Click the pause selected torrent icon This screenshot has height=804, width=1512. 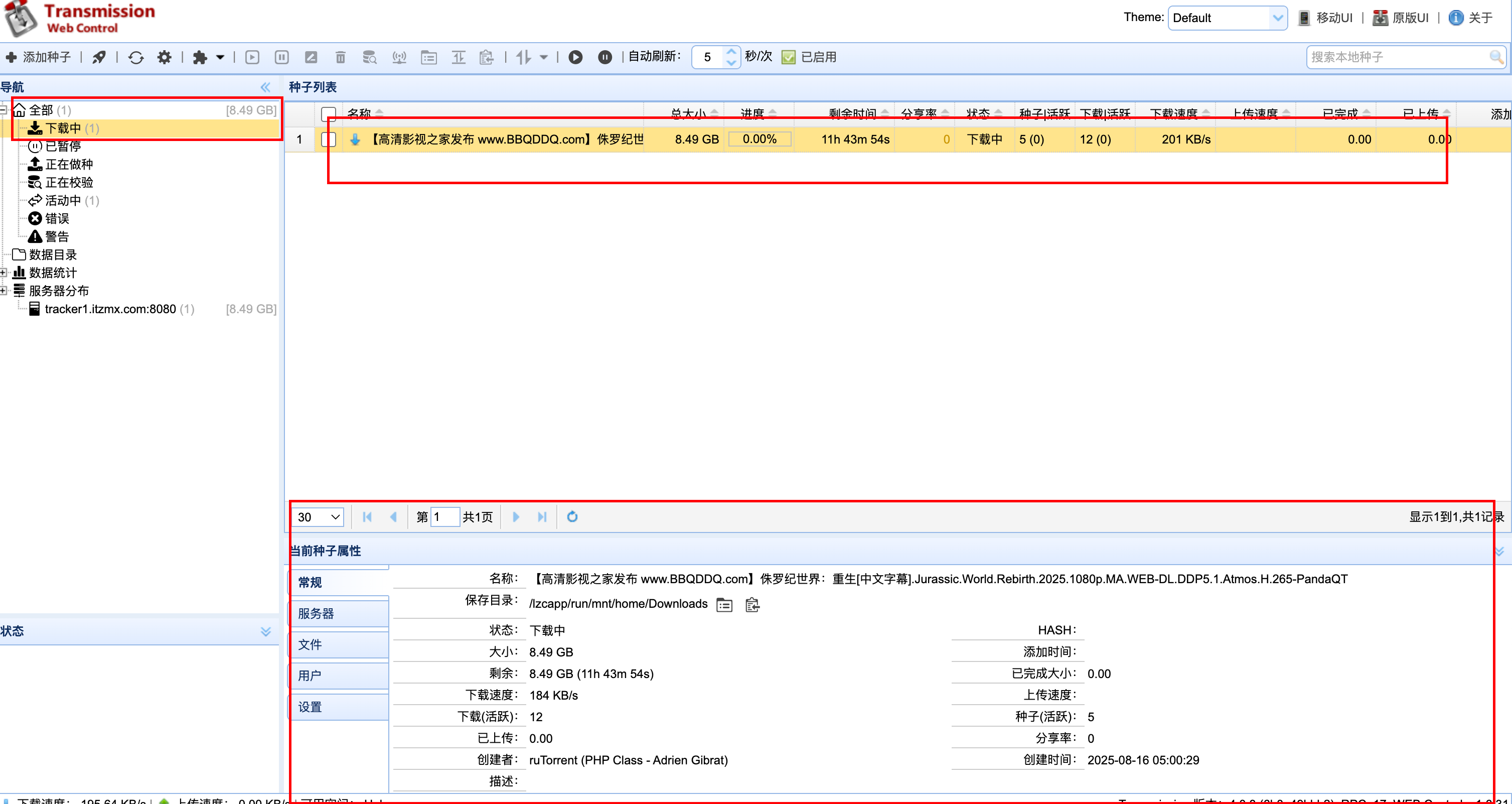click(x=282, y=57)
